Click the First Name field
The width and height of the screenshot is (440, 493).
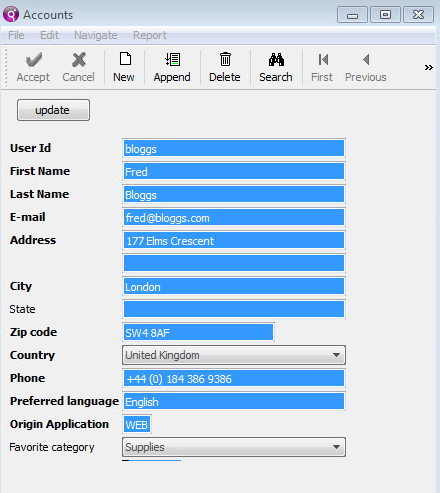(234, 171)
